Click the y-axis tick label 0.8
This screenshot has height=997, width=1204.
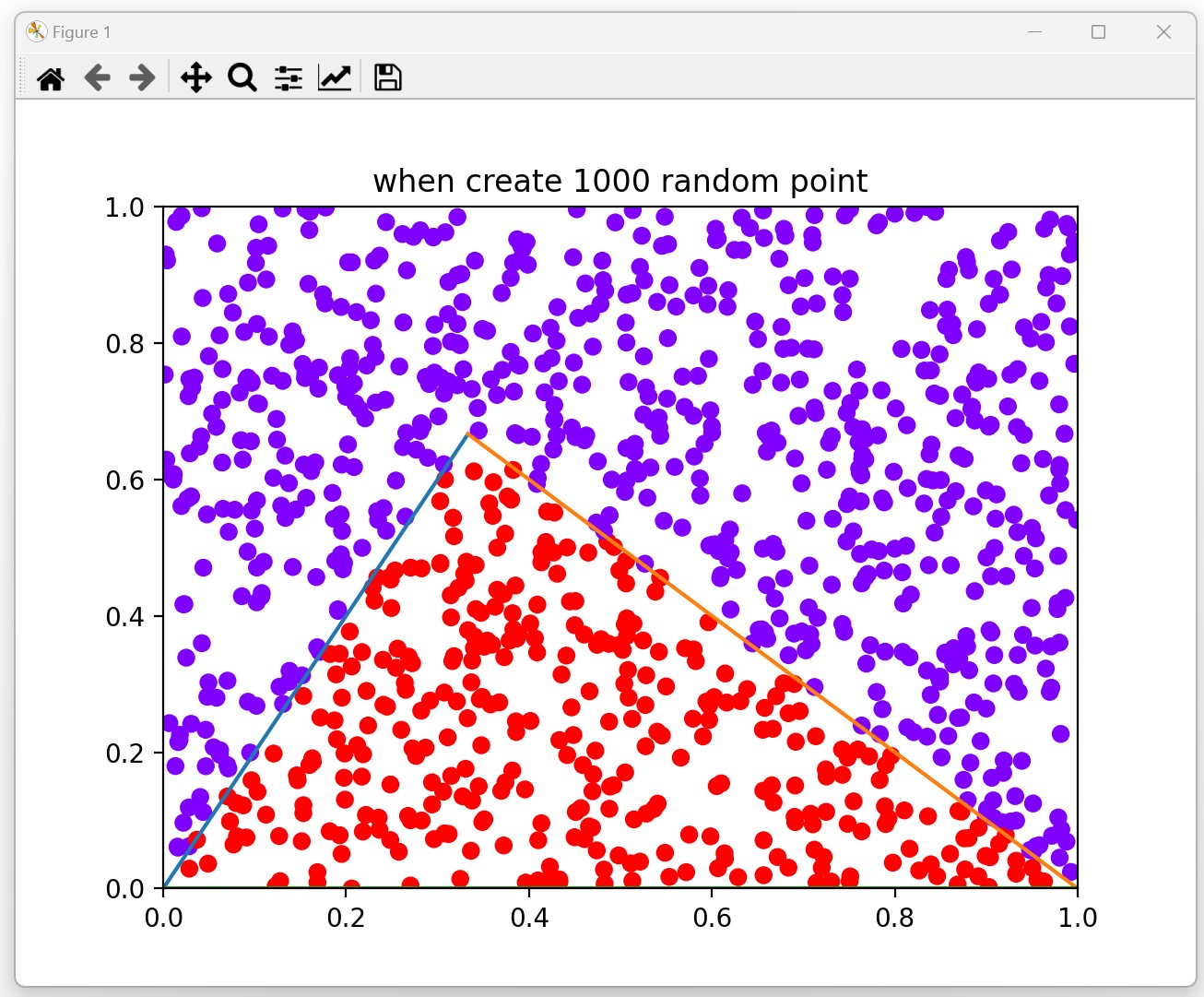pyautogui.click(x=125, y=344)
